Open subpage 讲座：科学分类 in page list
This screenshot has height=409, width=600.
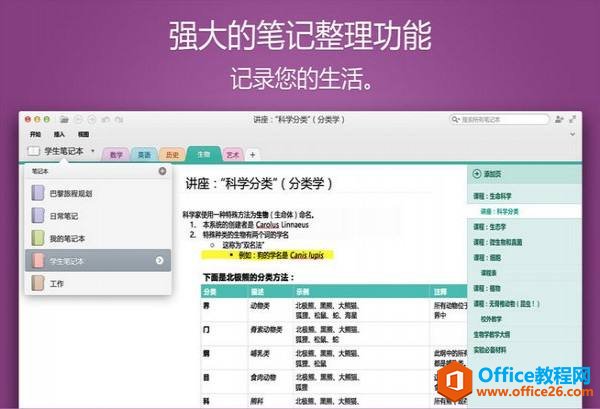click(x=524, y=212)
